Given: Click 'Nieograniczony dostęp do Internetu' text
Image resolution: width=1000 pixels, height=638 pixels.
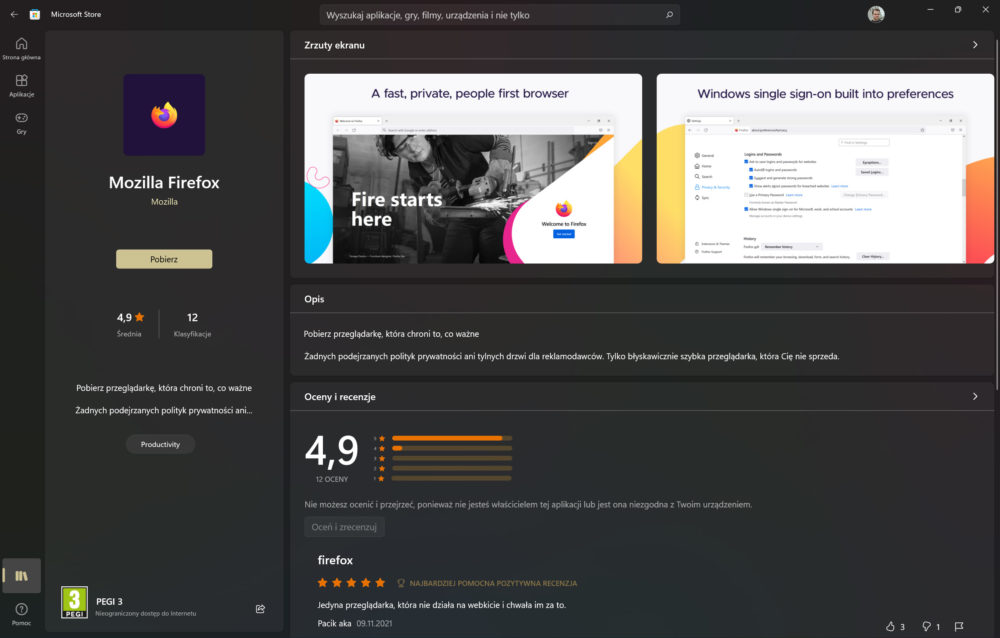Looking at the screenshot, I should point(145,614).
